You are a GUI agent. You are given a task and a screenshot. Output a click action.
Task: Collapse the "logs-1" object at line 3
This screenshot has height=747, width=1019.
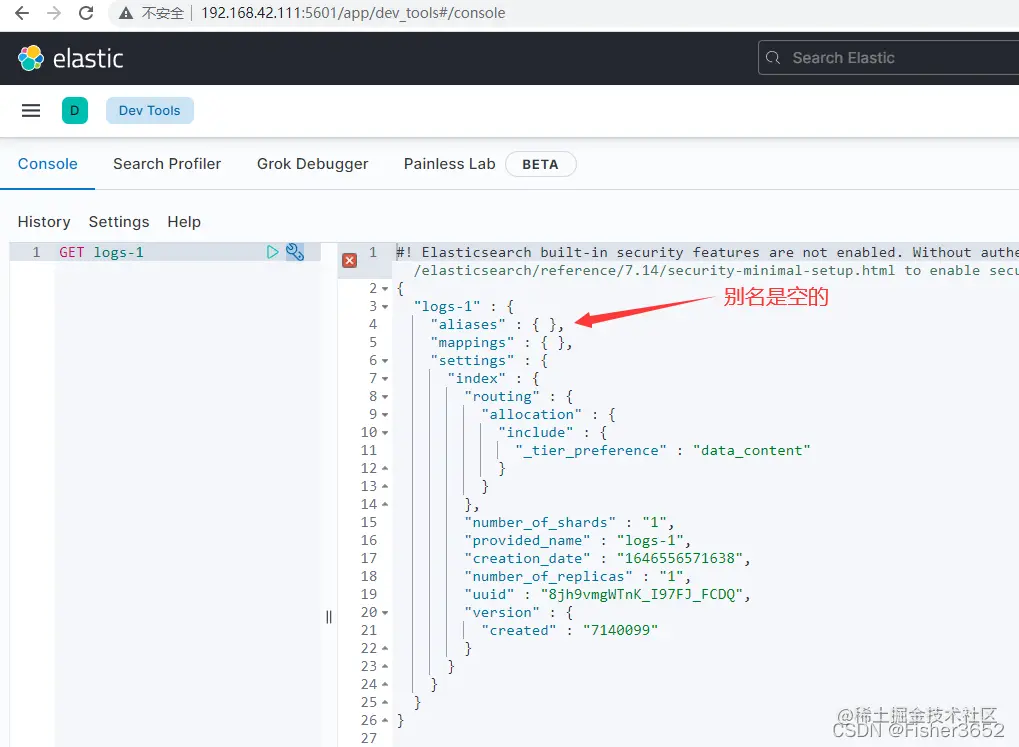point(385,307)
